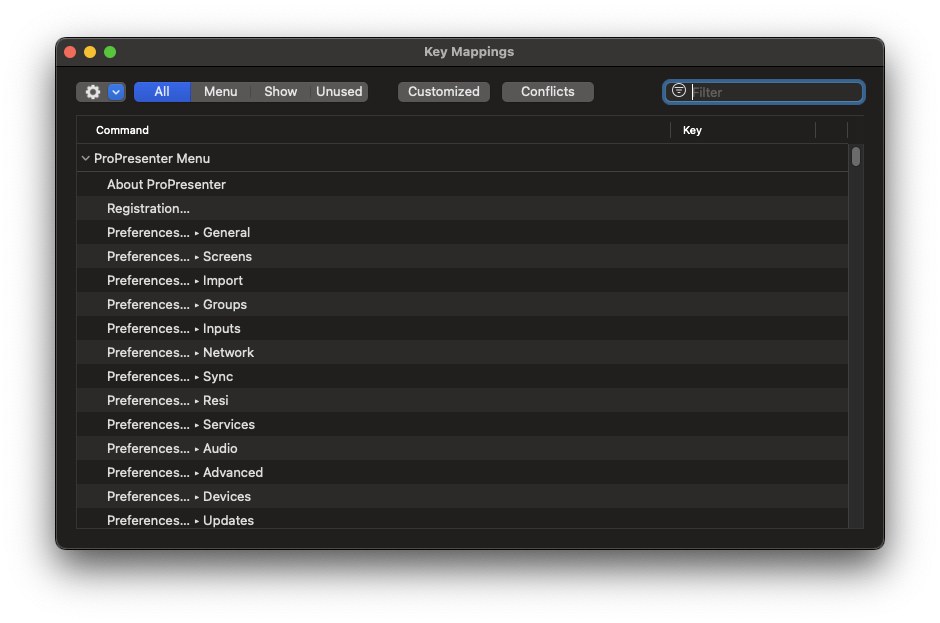This screenshot has height=623, width=940.
Task: Select Preferences... Updates row
Action: [462, 519]
